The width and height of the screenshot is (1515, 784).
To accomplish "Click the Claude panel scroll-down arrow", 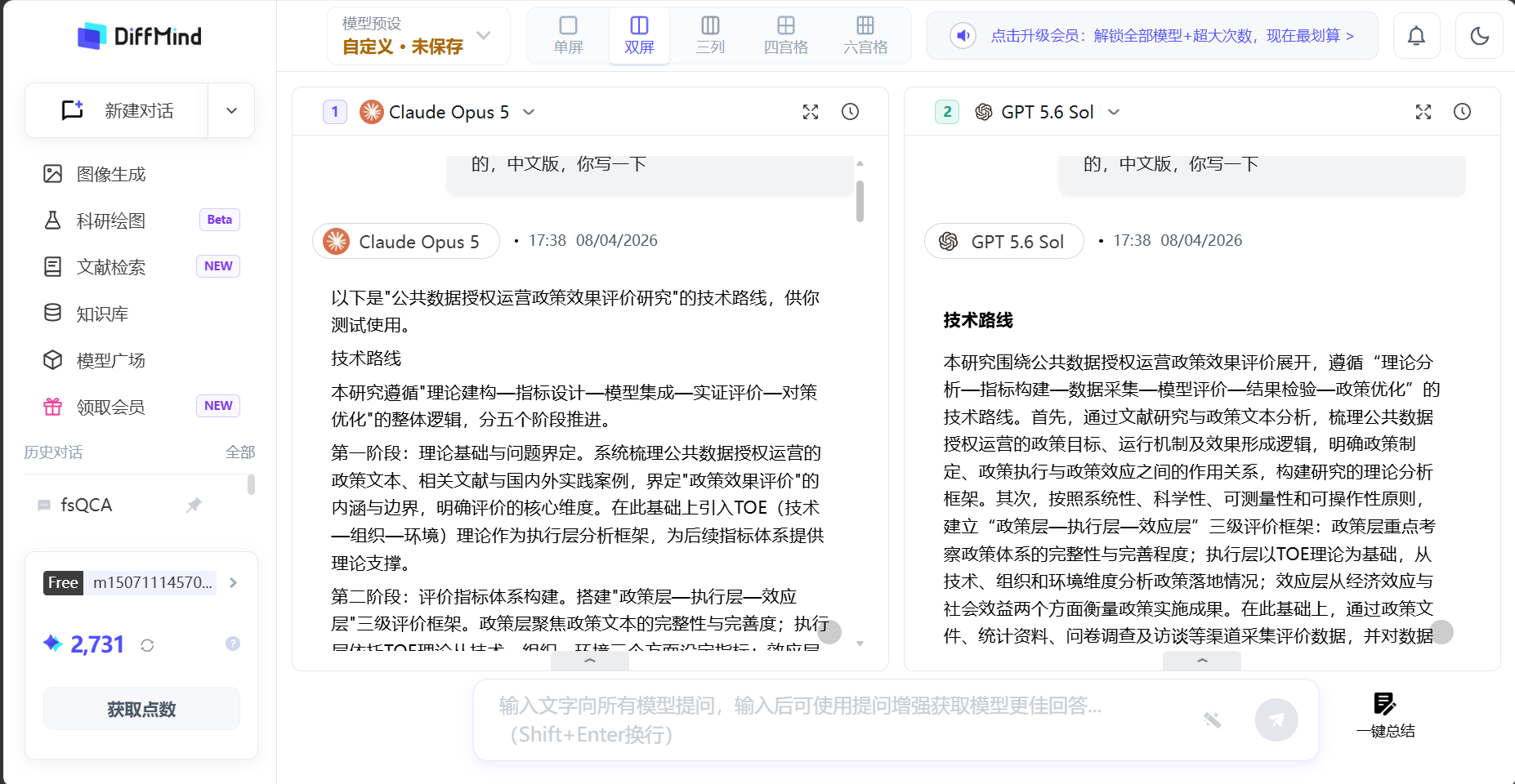I will (860, 644).
